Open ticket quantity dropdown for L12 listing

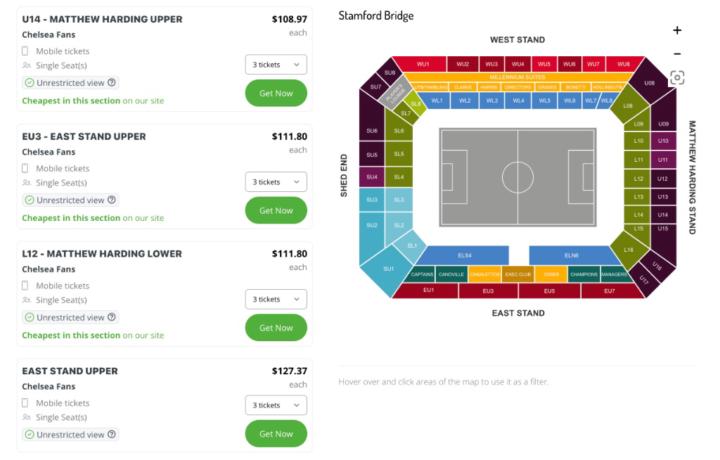tap(276, 299)
